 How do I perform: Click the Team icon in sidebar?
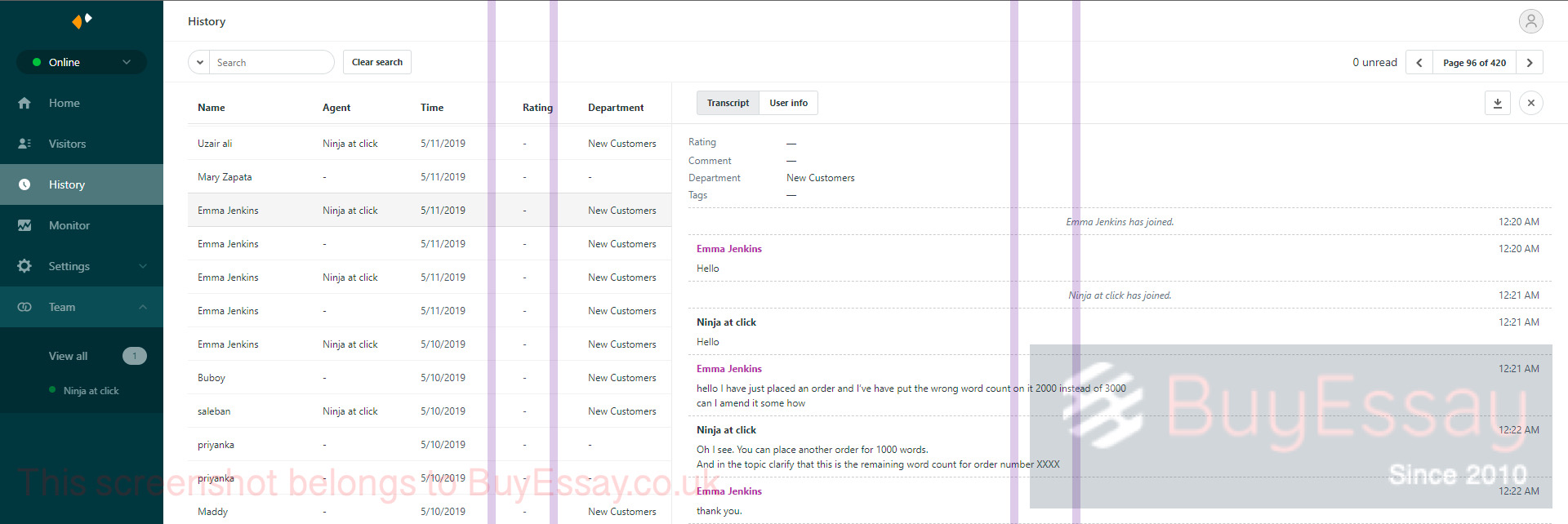(x=24, y=307)
